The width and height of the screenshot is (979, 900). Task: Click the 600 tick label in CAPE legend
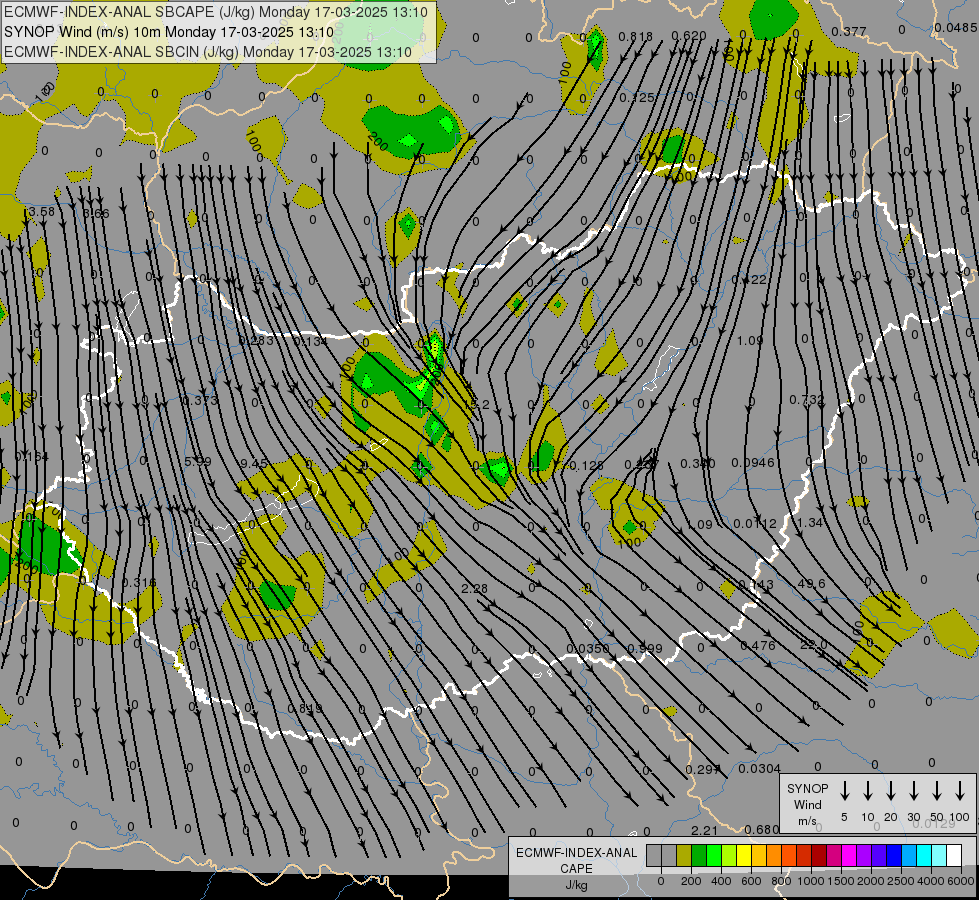tap(751, 881)
